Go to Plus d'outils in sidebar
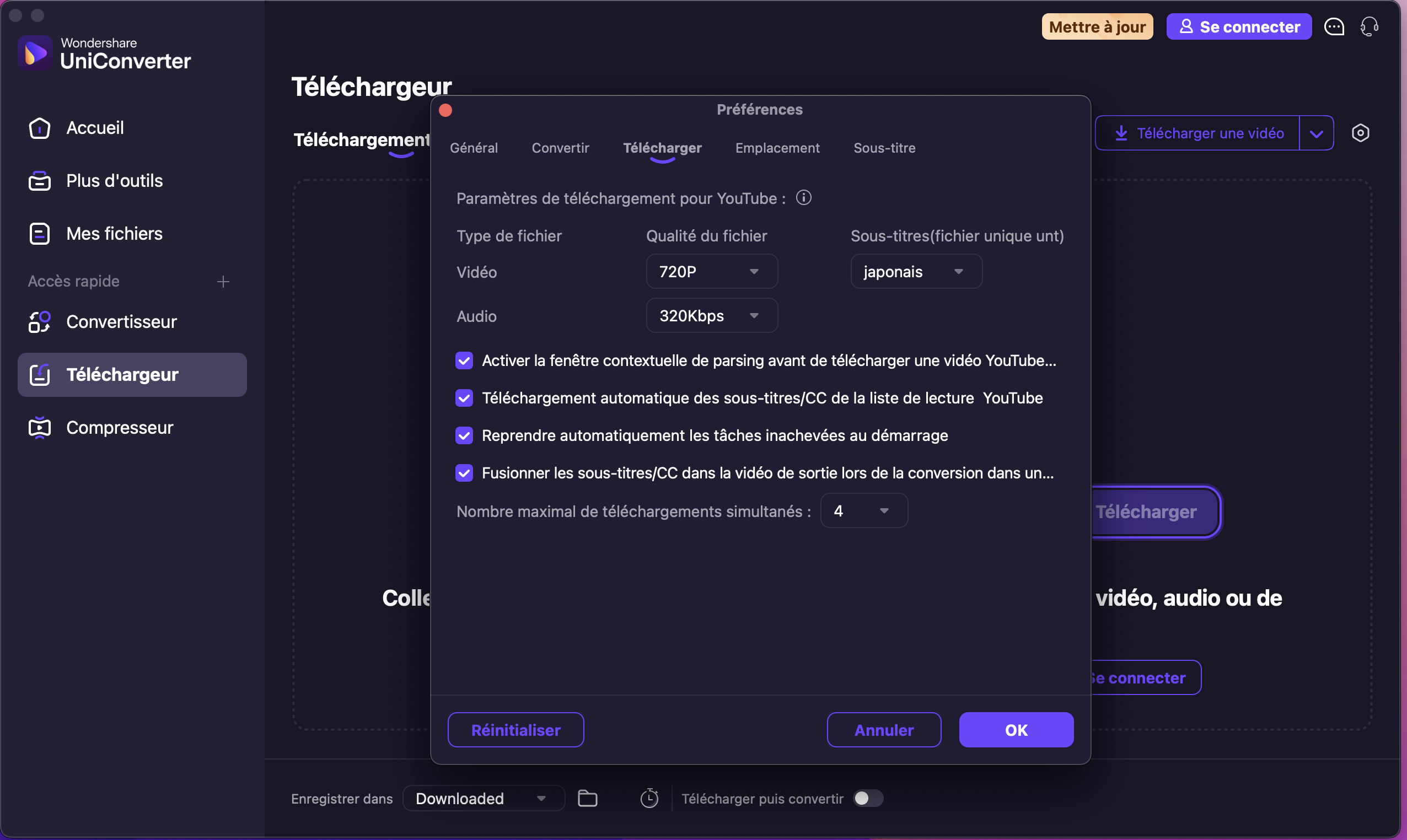This screenshot has width=1407, height=840. click(114, 181)
